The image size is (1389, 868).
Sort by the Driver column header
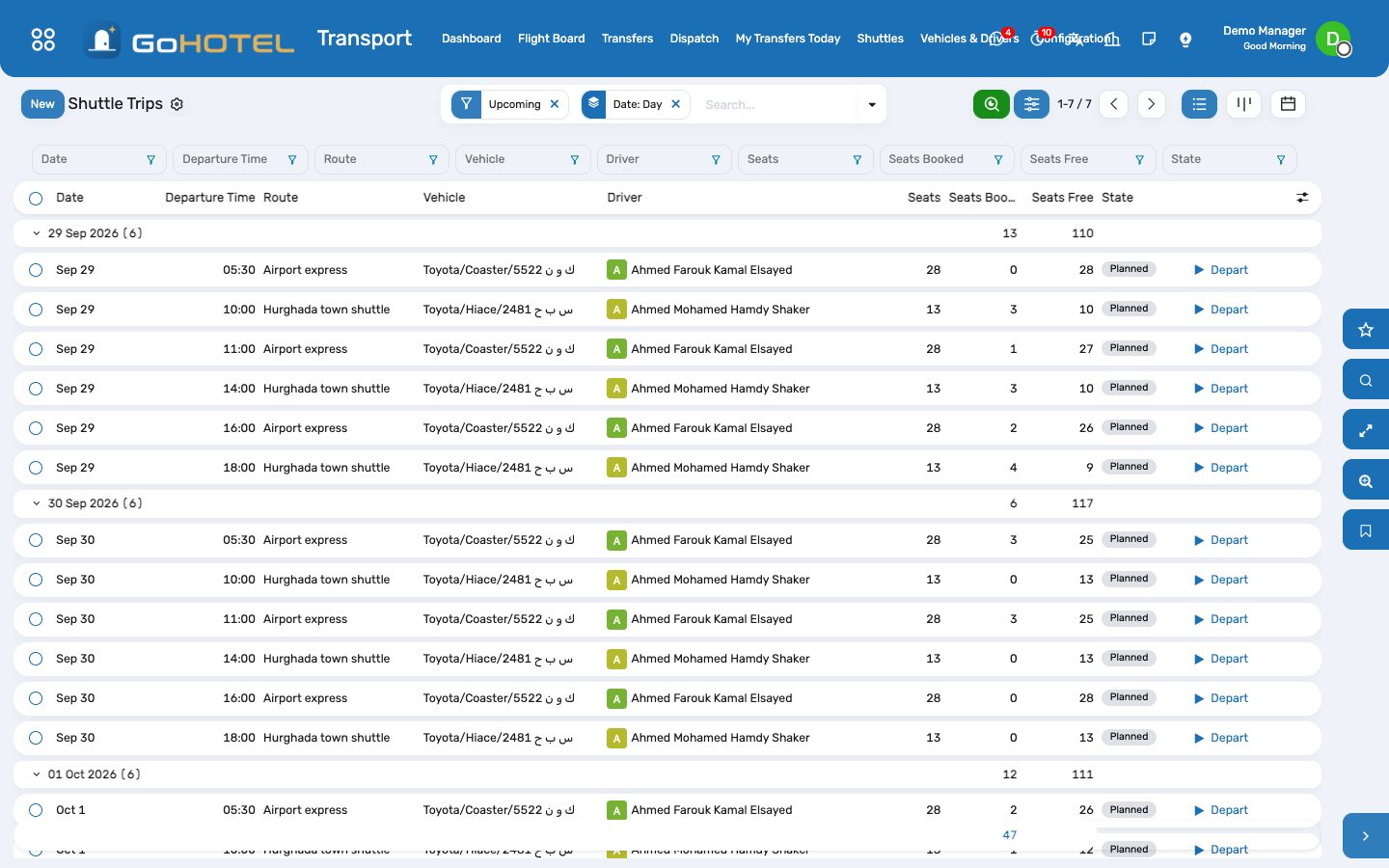pos(624,198)
